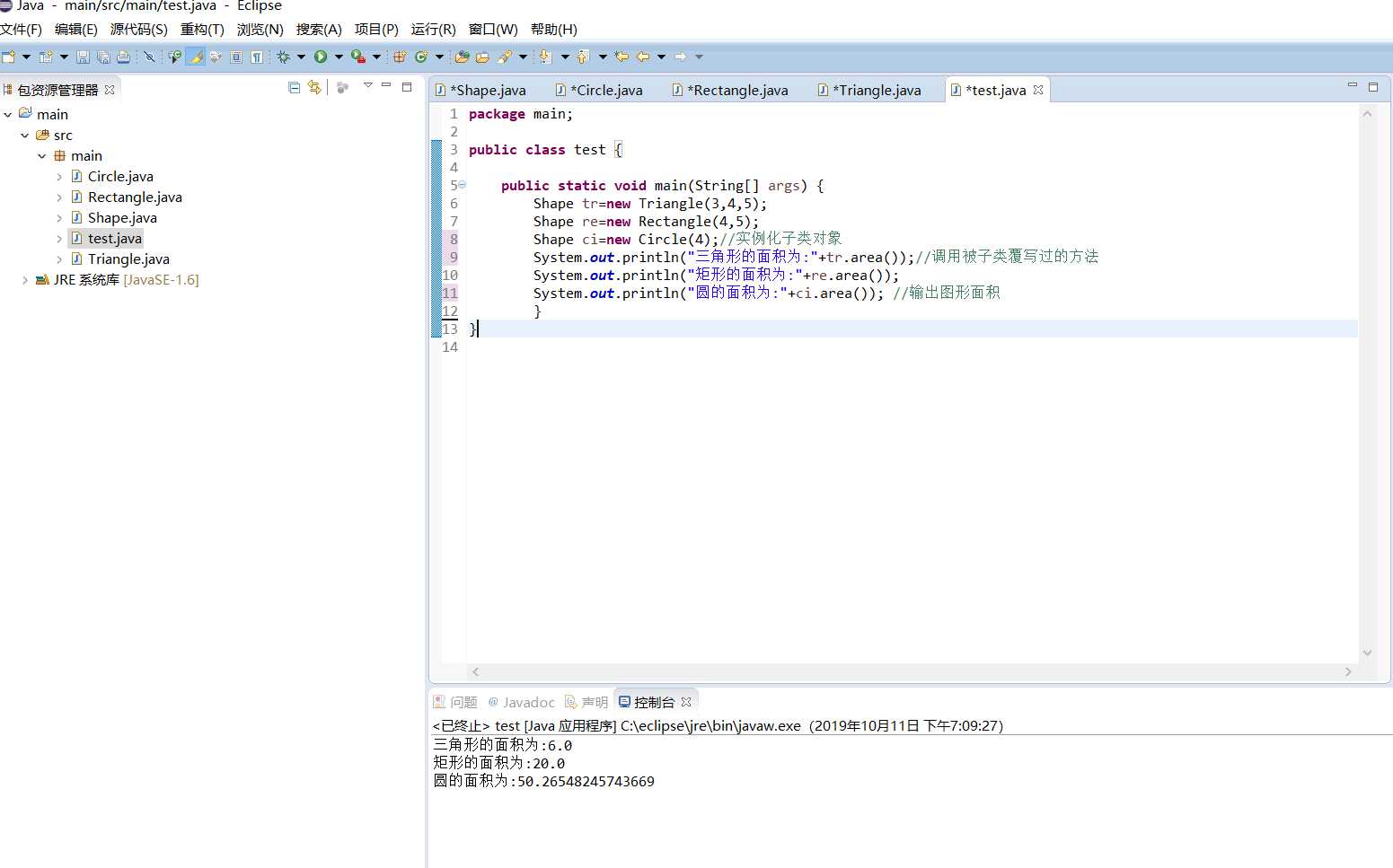Open the 窗口(W) menu
This screenshot has height=868, width=1393.
click(x=493, y=29)
